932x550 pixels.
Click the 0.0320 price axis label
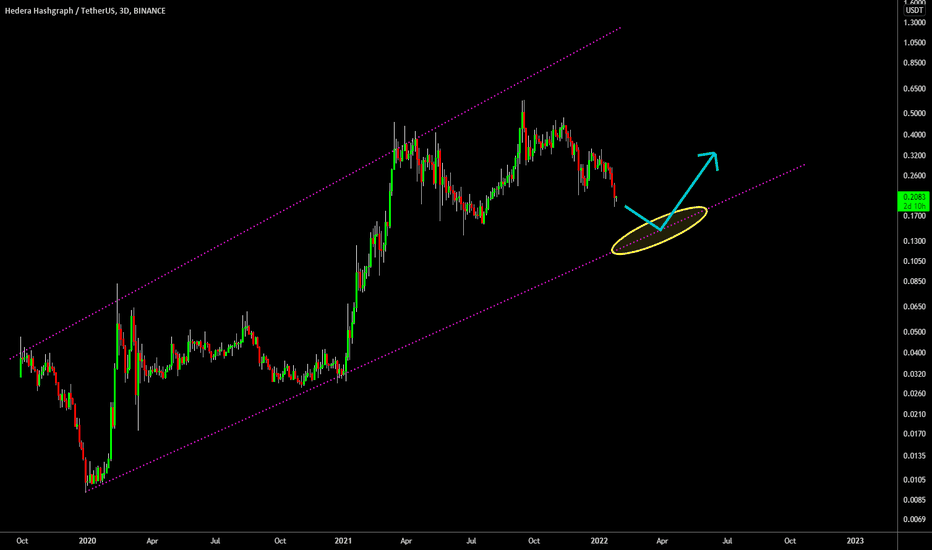pos(914,375)
